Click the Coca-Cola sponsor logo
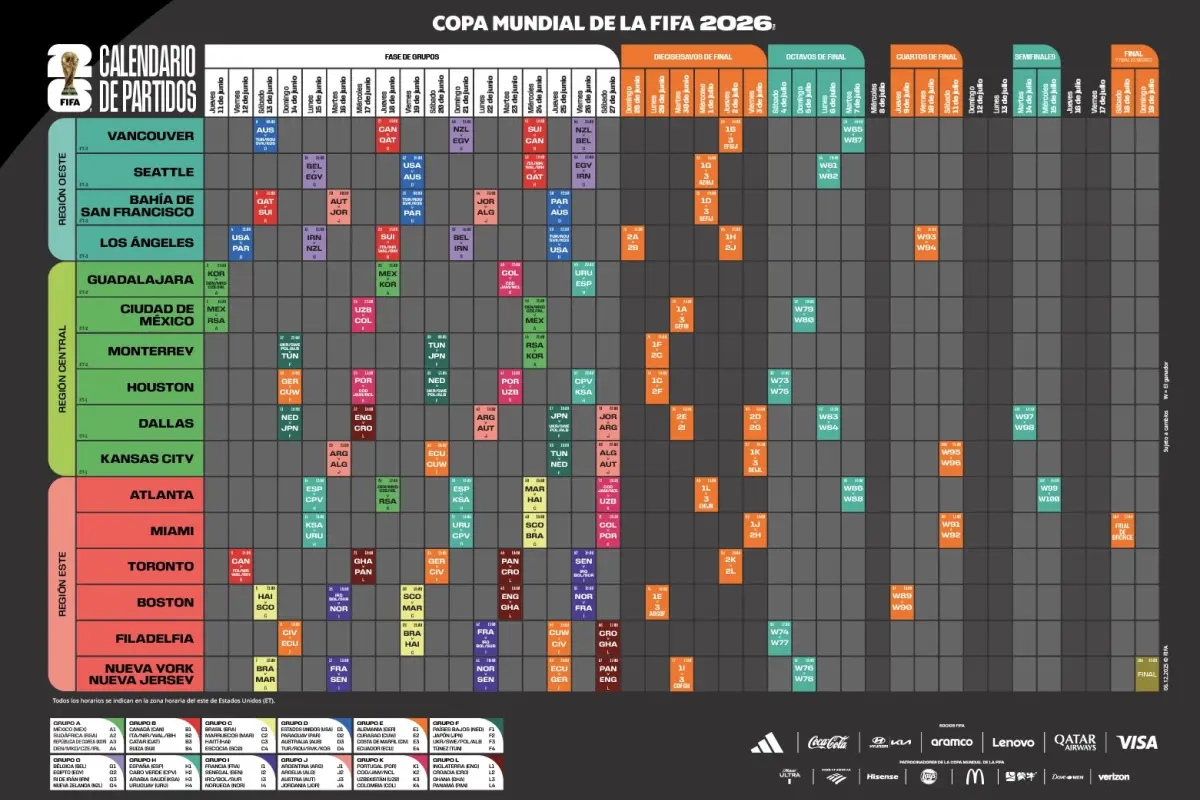Screen dimensions: 1200x800 [828, 742]
